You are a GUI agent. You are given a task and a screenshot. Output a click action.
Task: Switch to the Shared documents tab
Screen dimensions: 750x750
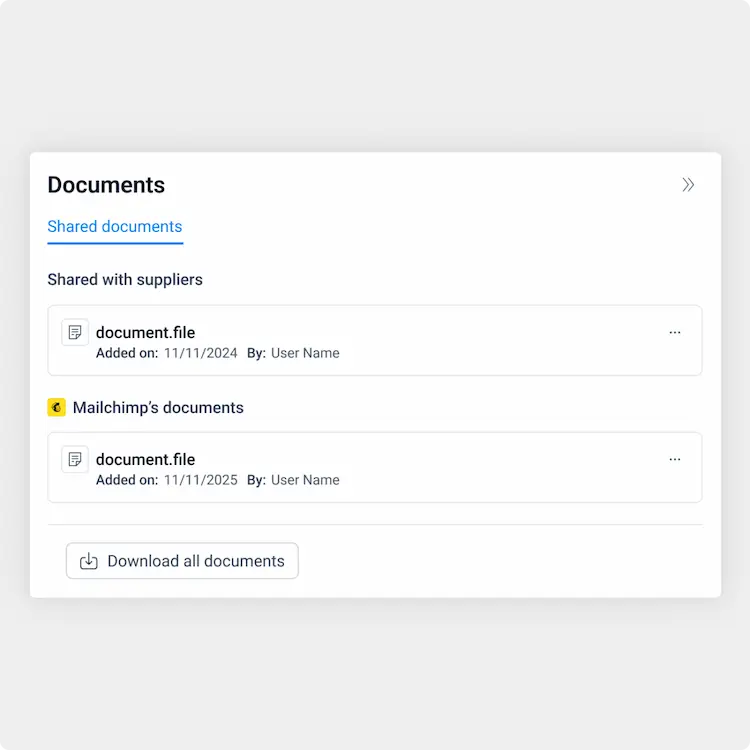click(115, 226)
